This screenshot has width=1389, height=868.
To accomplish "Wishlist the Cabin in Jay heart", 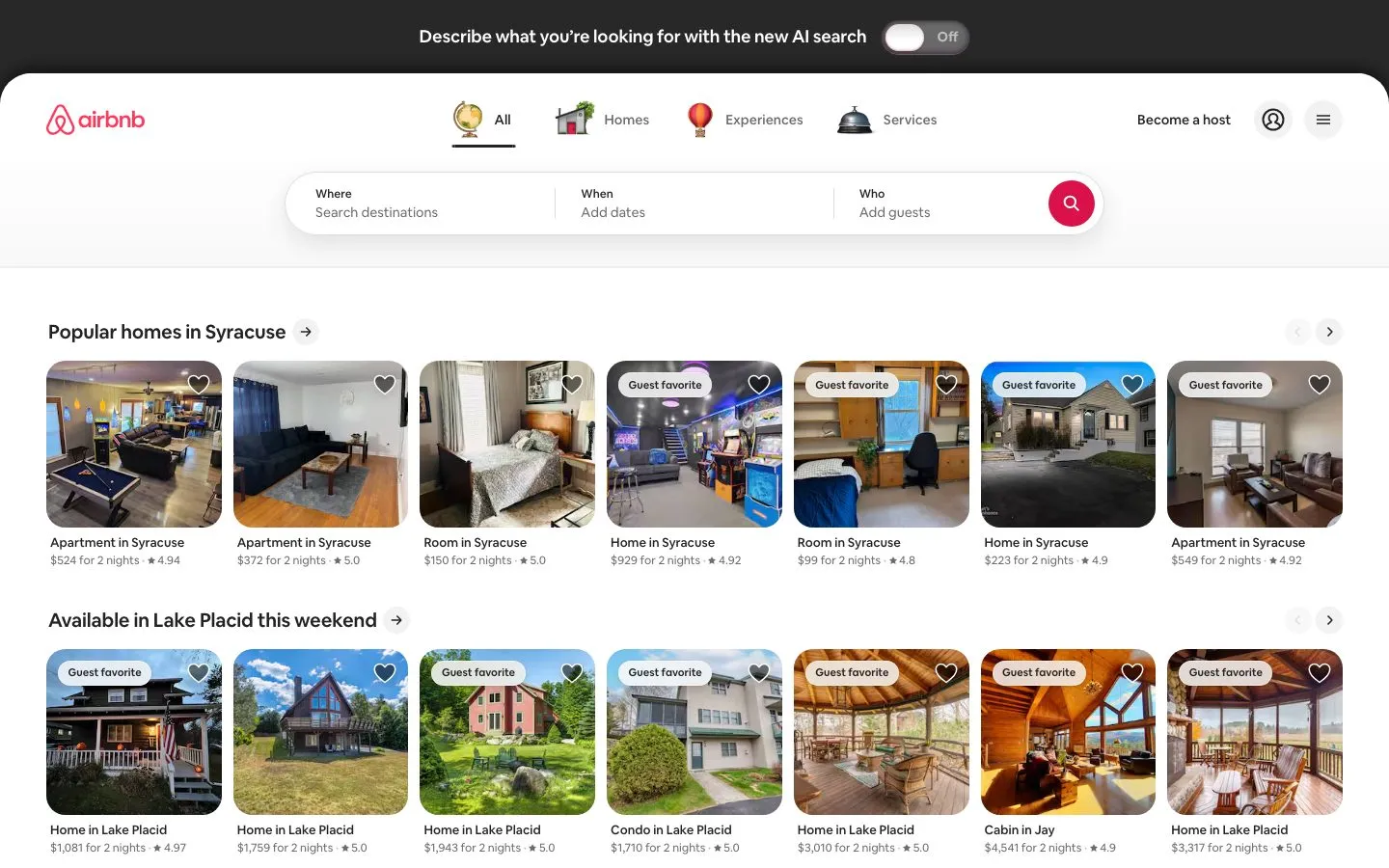I will (1132, 672).
